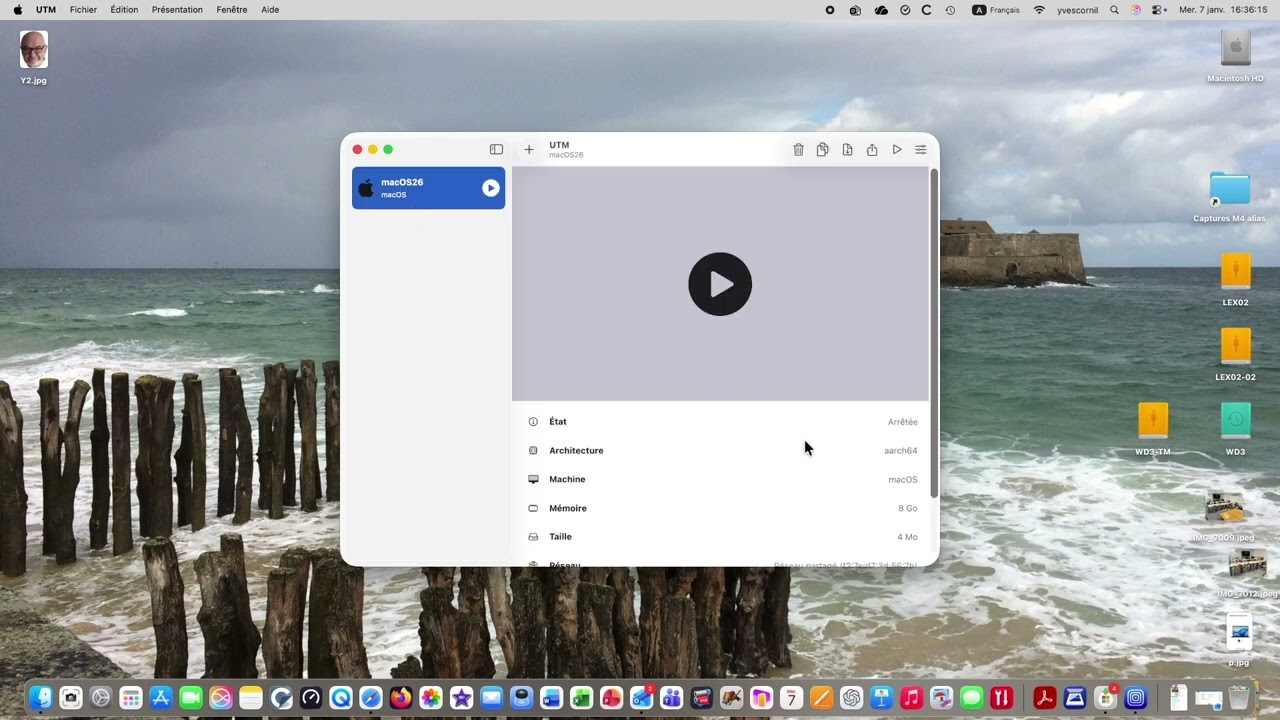Viewport: 1280px width, 720px height.
Task: Open VM settings sliders icon in UTM toolbar
Action: 921,149
